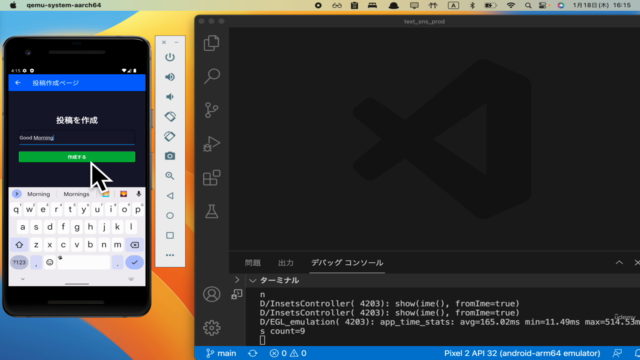Tap the space bar on the keyboard

(84, 262)
